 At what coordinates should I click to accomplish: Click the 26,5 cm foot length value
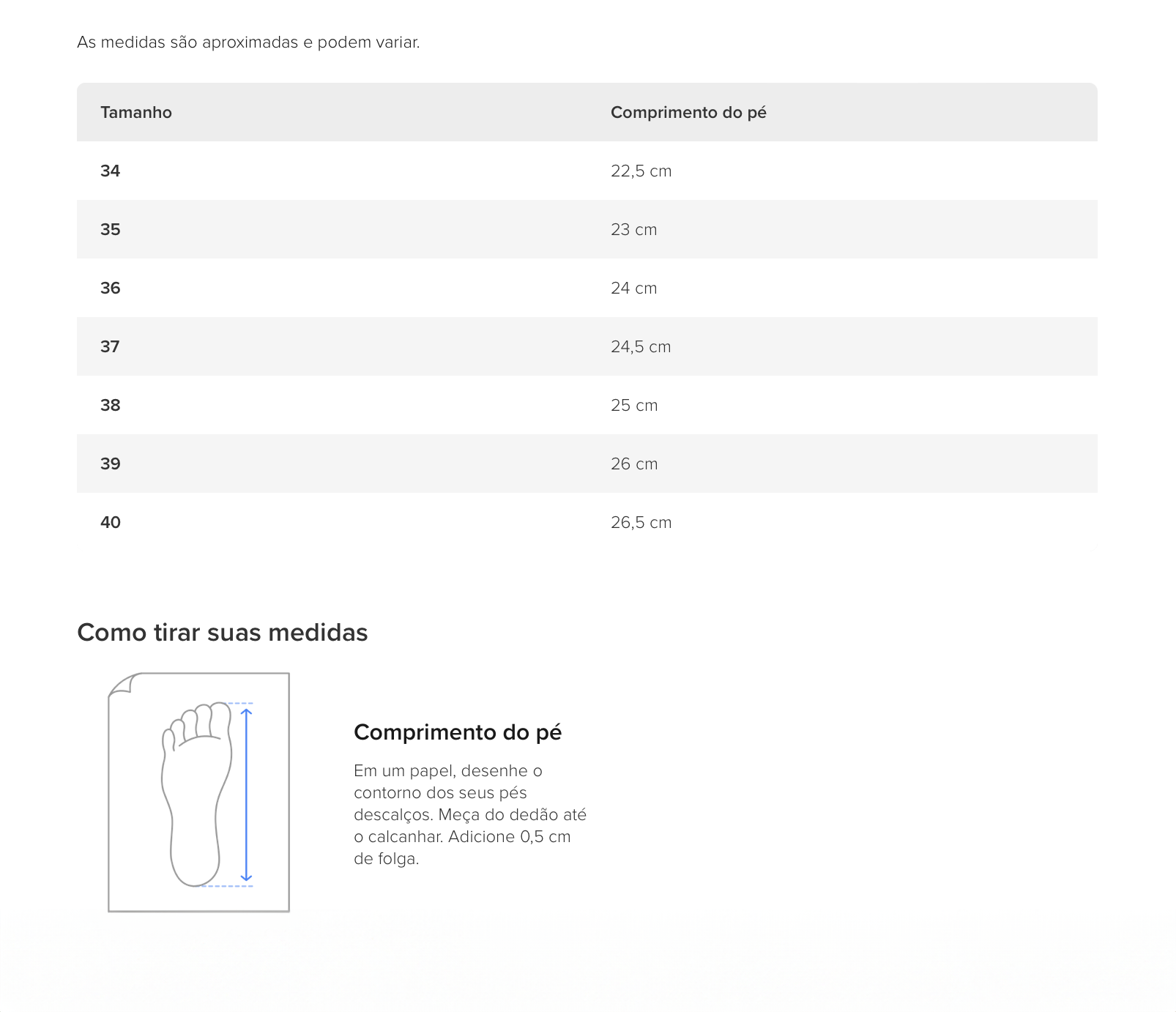pos(641,522)
